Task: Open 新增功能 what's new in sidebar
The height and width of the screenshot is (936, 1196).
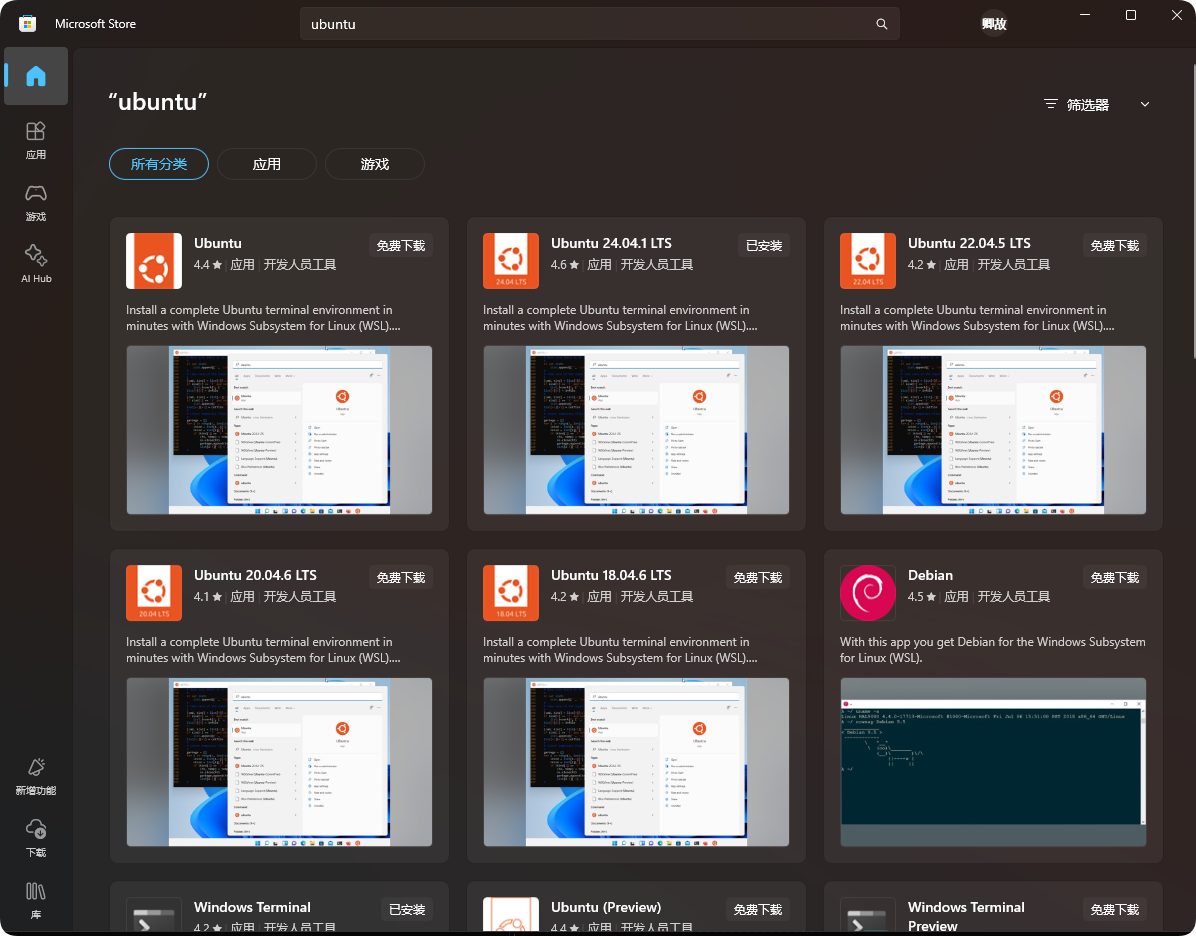Action: (x=35, y=776)
